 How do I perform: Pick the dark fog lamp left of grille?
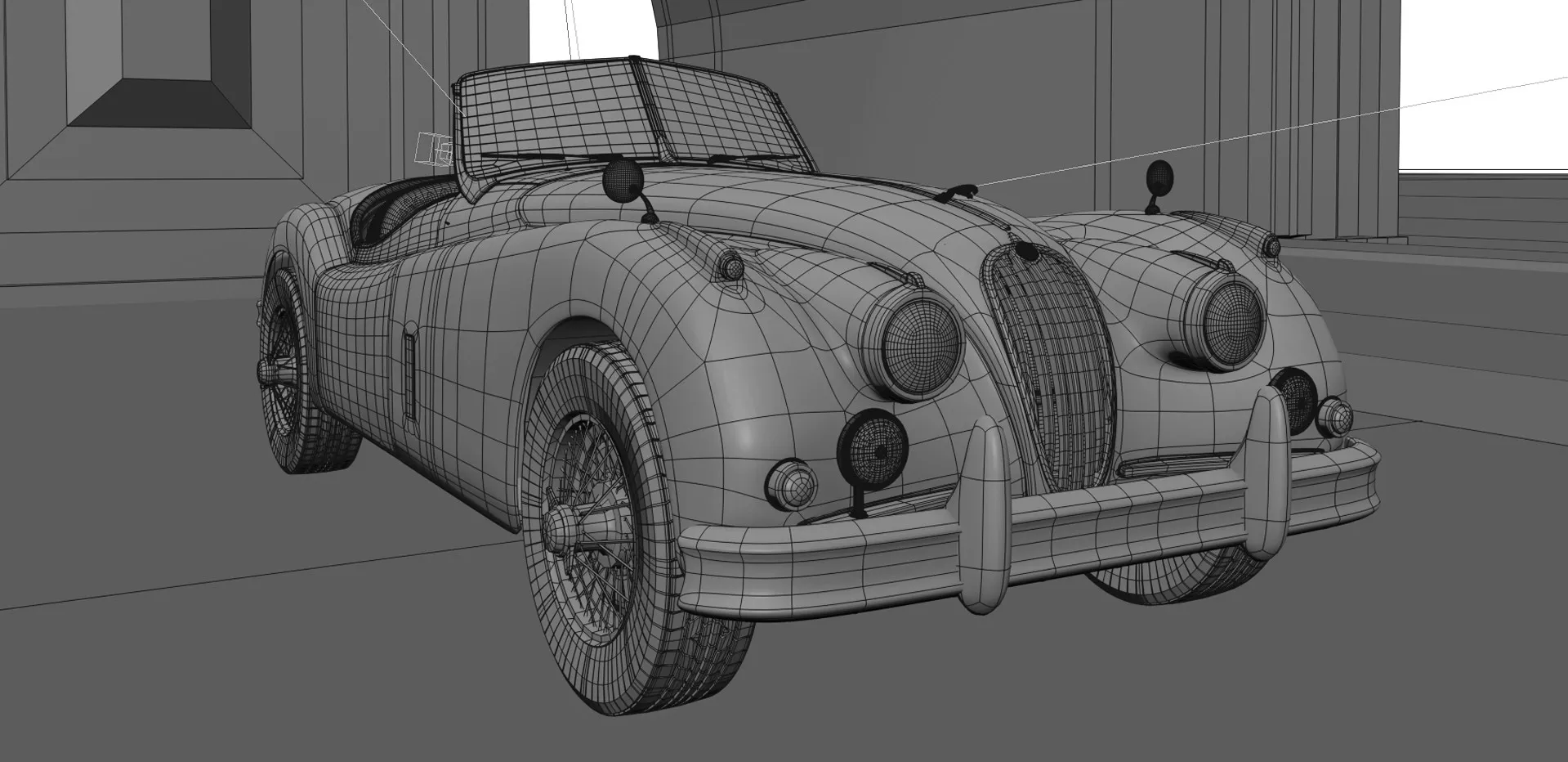(x=873, y=446)
